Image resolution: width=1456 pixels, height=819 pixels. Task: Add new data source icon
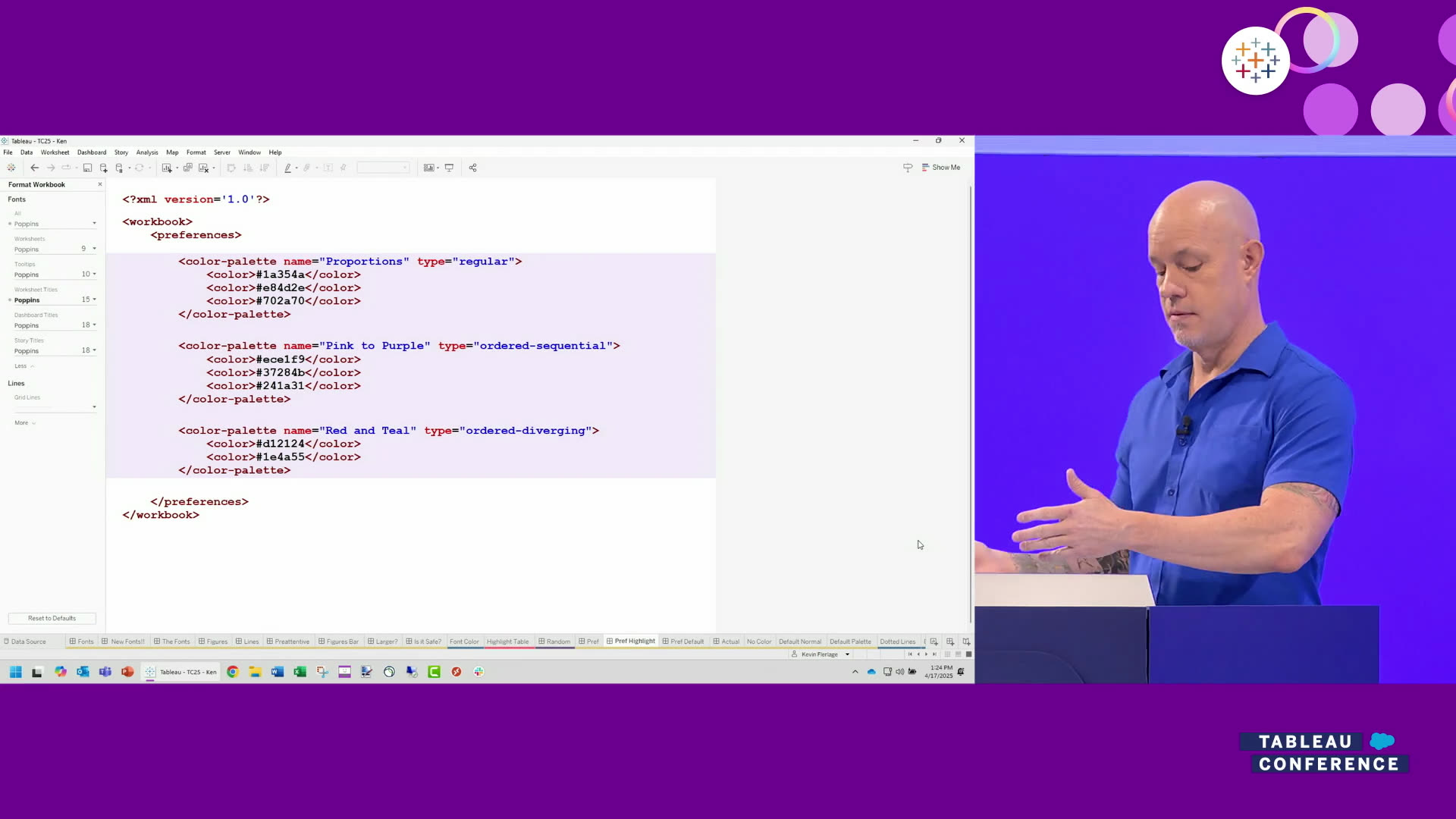click(x=104, y=168)
